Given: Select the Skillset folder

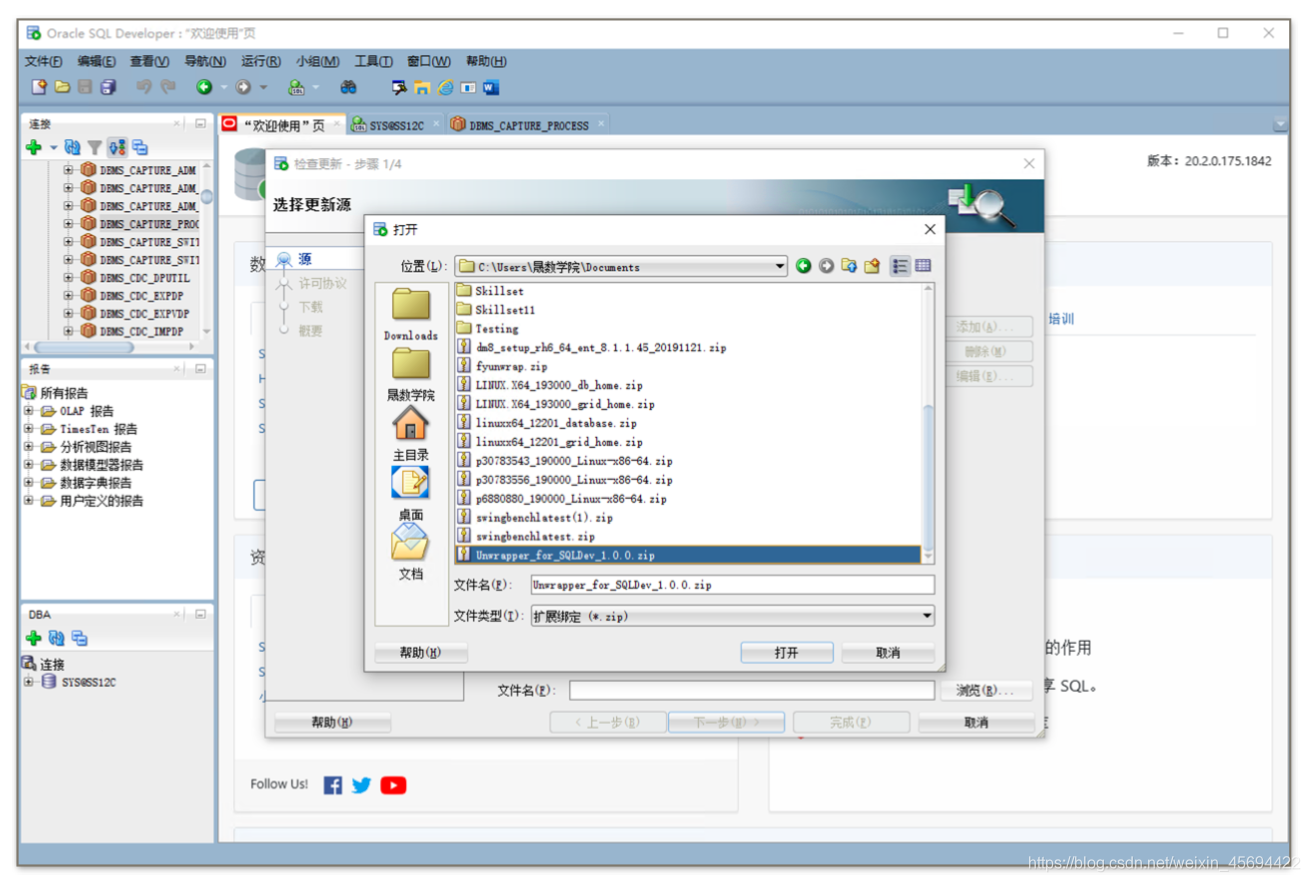Looking at the screenshot, I should coord(499,291).
